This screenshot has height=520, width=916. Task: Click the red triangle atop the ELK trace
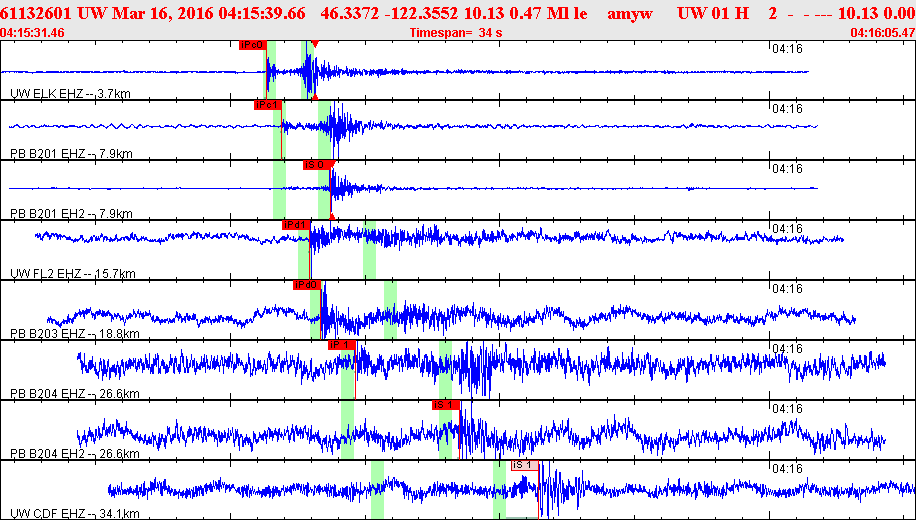click(x=314, y=45)
